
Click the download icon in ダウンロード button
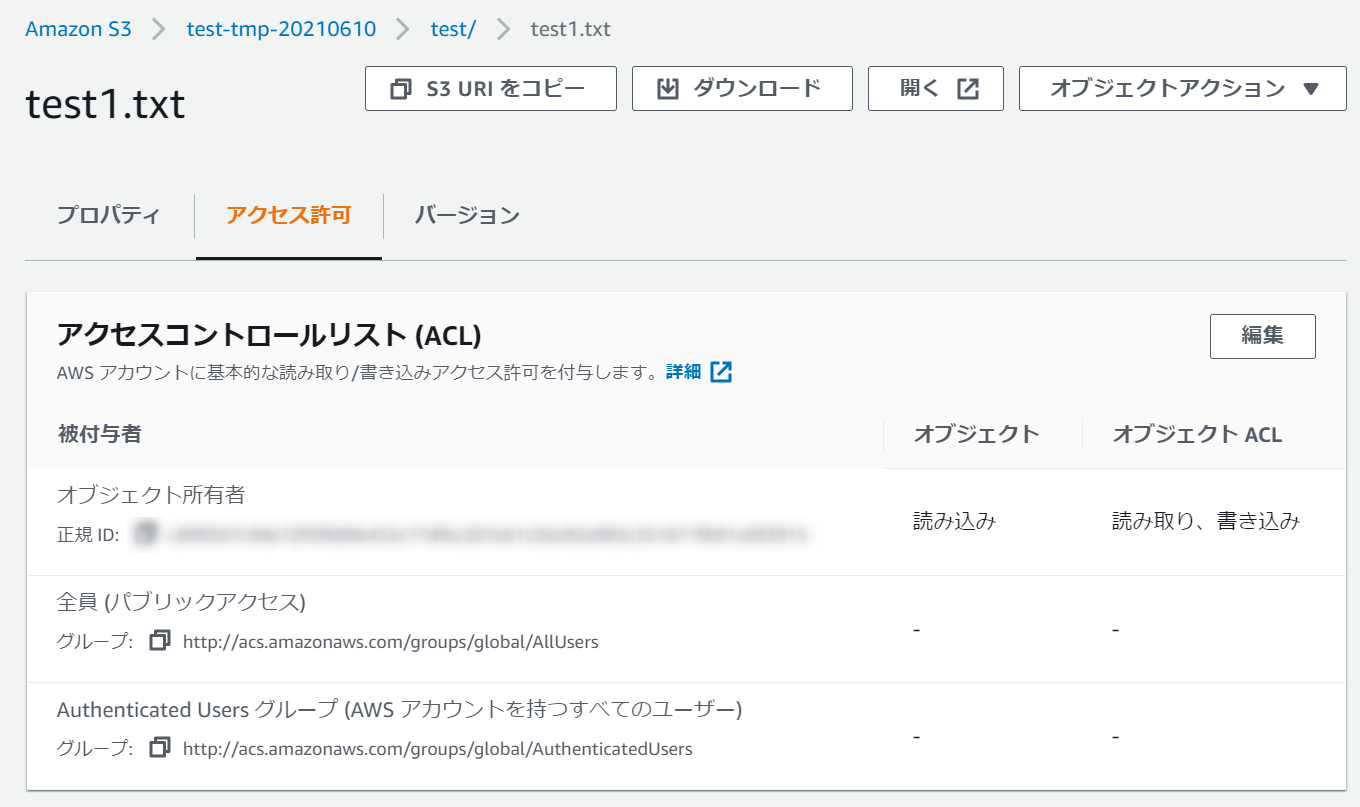point(667,89)
